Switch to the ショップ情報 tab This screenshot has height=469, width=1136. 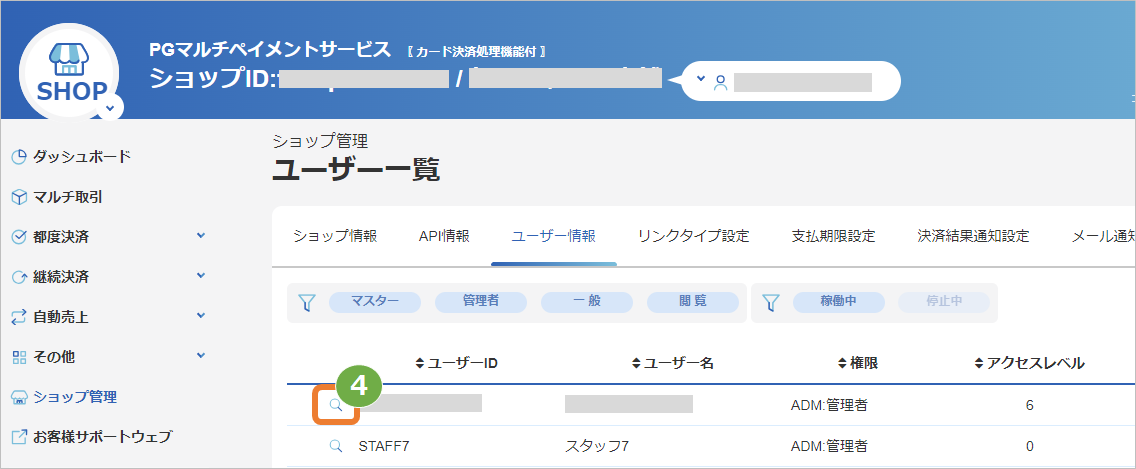335,236
